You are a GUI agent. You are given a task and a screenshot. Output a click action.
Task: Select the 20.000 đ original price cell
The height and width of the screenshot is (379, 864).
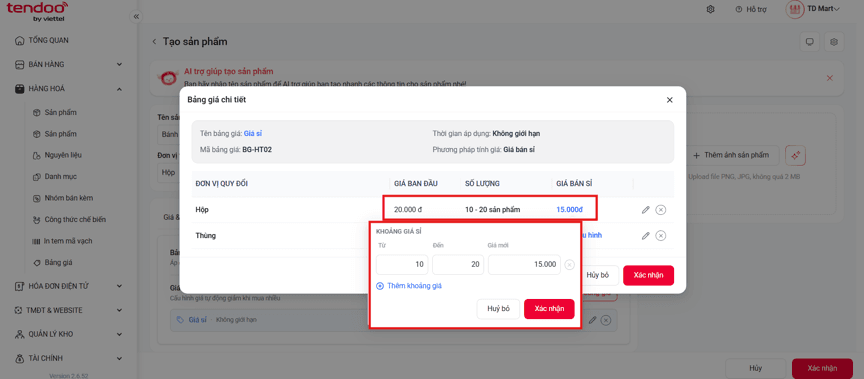click(408, 210)
